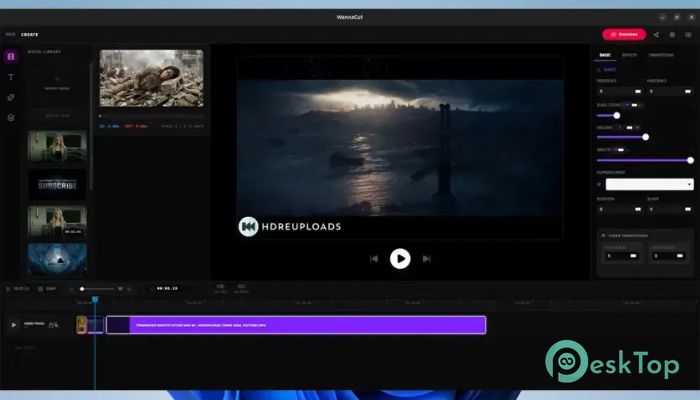Click the Video Transform section header icon
700x400 pixels.
coord(604,235)
